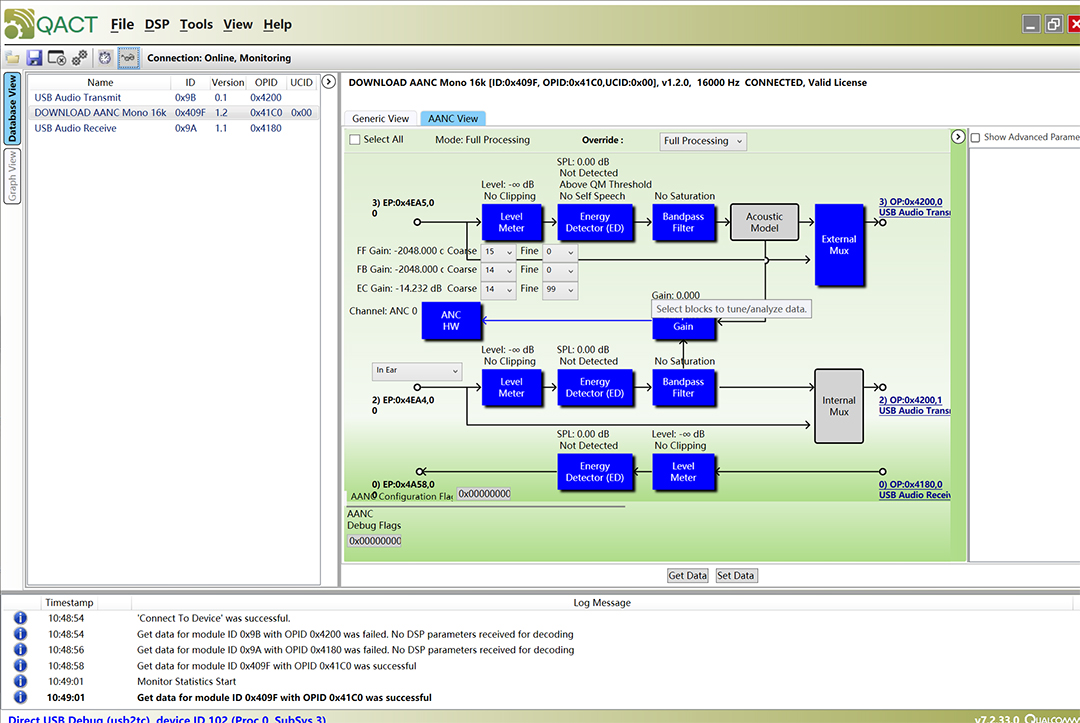Enable the Select All checkbox
1080x723 pixels.
tap(354, 140)
